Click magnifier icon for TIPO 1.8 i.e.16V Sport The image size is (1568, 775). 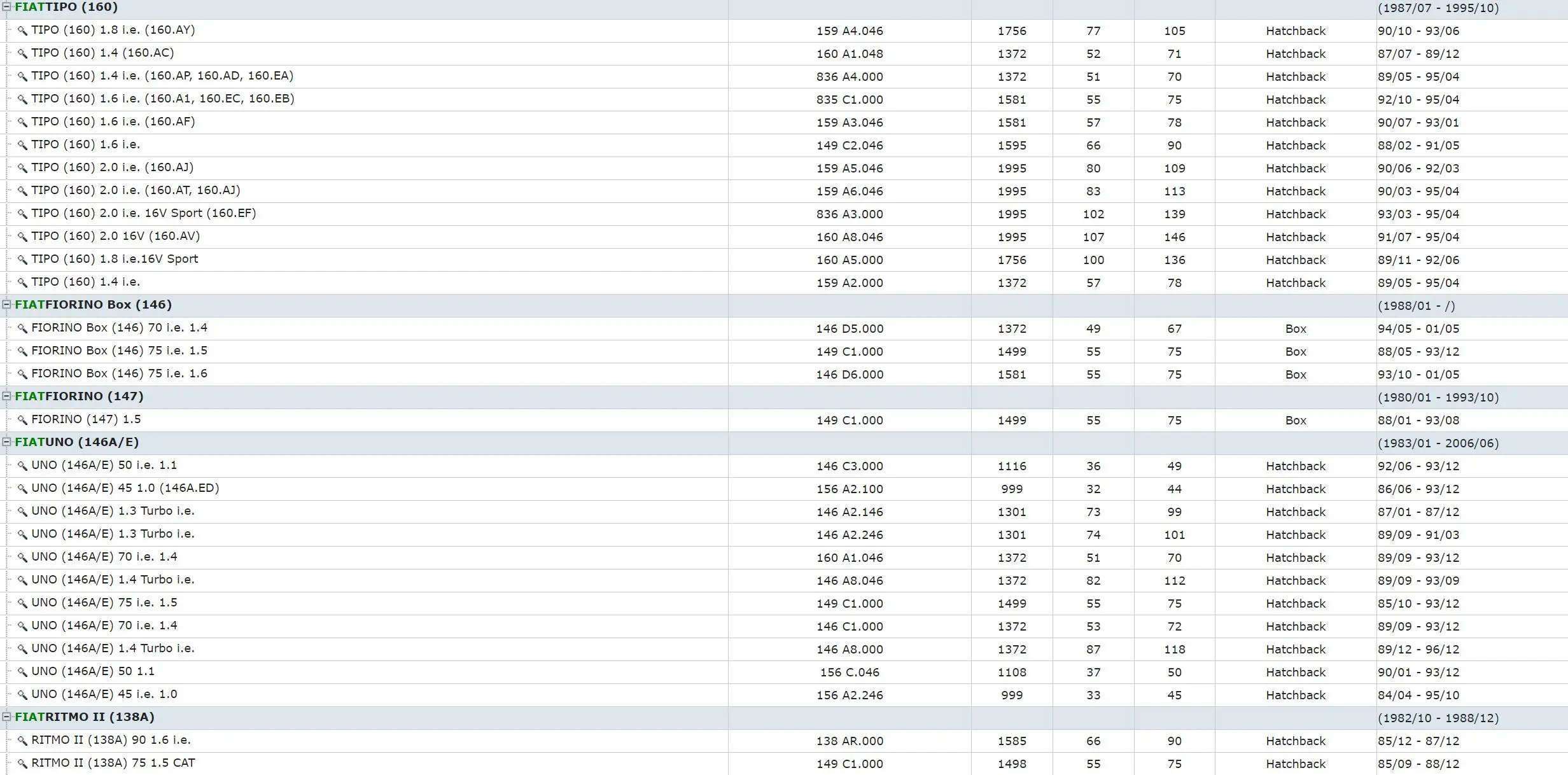point(22,260)
